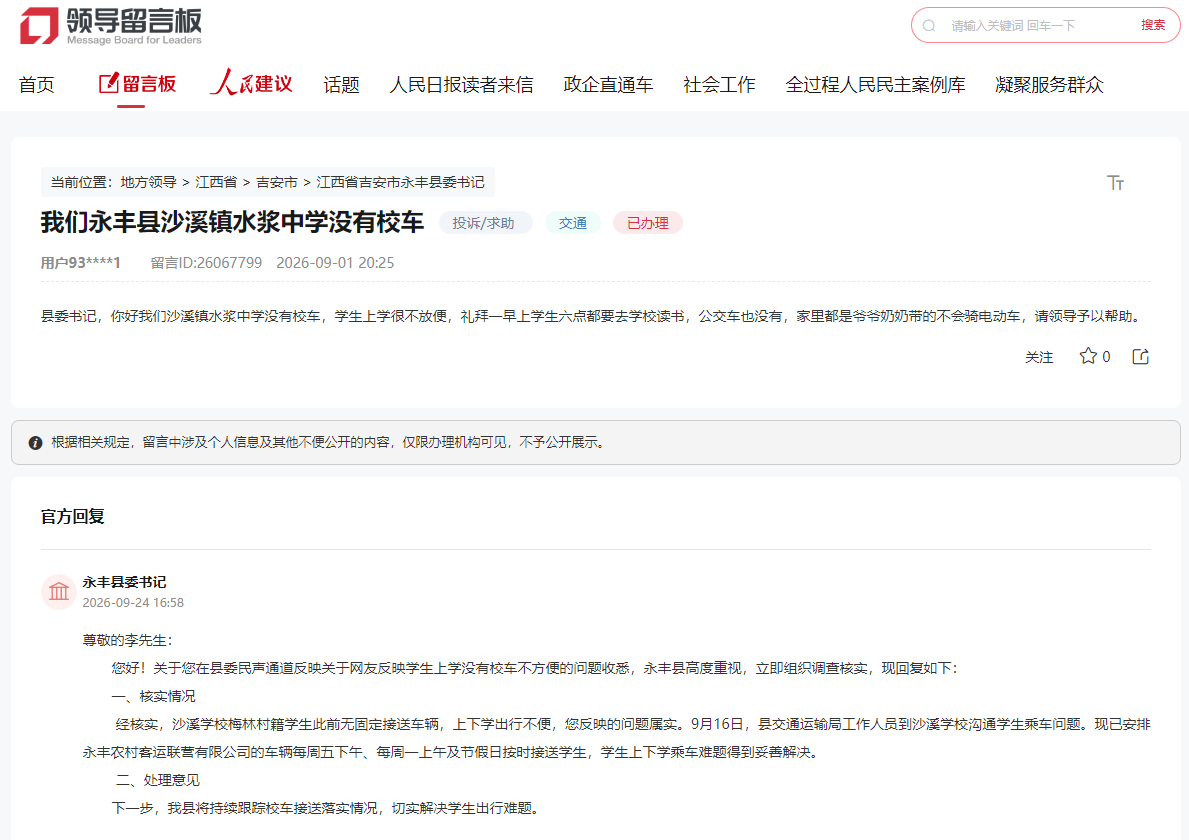Open the 政企直通车 menu item
Viewport: 1189px width, 840px height.
[x=608, y=85]
